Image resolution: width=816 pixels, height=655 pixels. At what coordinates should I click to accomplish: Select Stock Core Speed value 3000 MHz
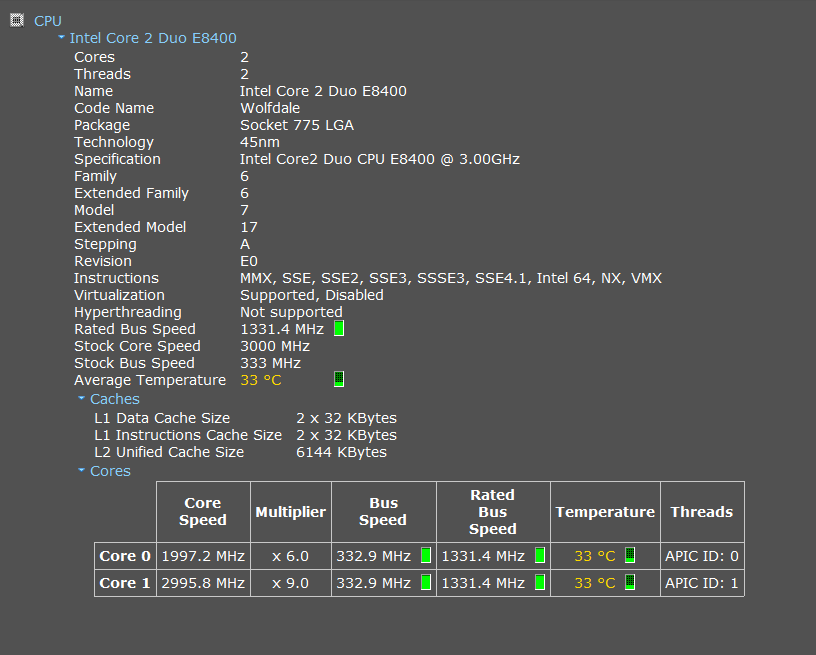pyautogui.click(x=275, y=346)
